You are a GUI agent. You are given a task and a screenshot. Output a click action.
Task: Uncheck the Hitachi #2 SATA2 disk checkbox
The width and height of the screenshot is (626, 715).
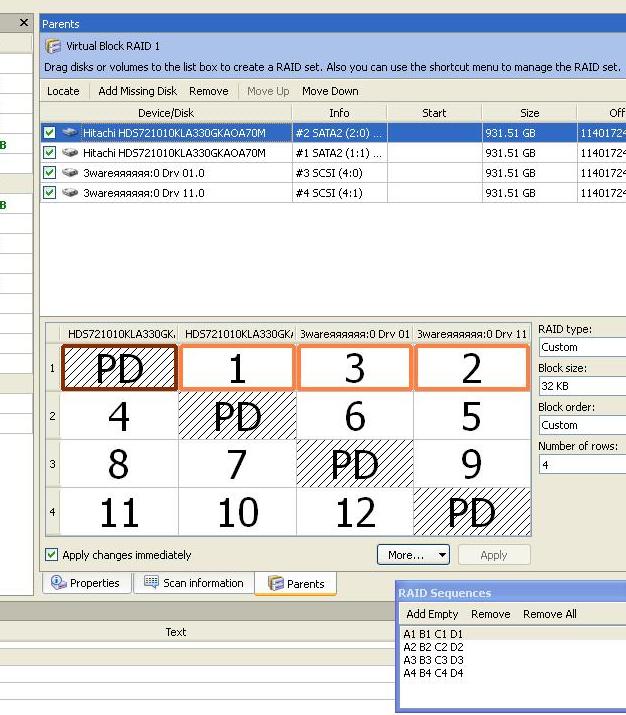49,133
